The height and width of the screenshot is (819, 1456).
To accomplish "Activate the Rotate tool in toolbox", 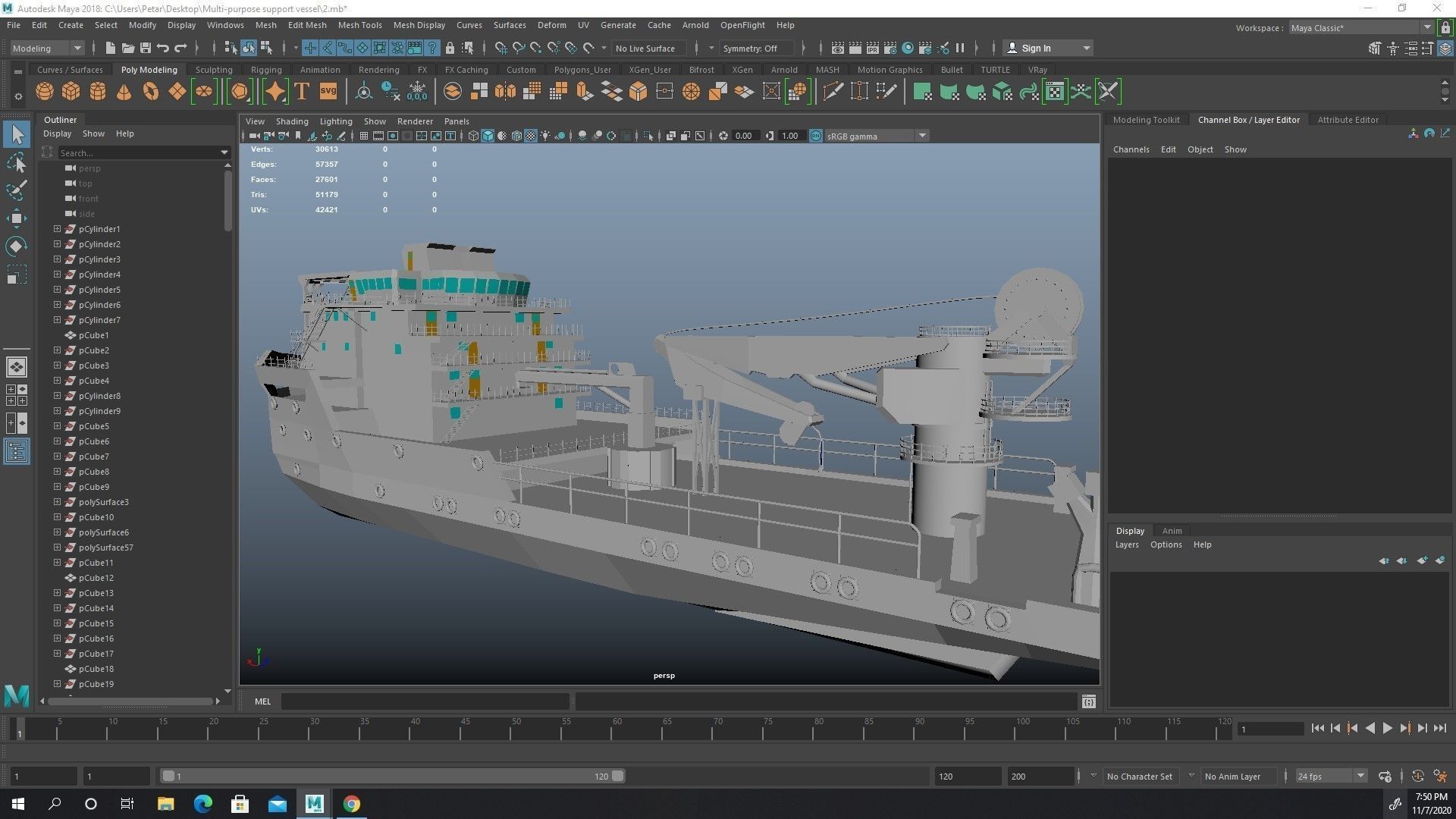I will (x=17, y=246).
